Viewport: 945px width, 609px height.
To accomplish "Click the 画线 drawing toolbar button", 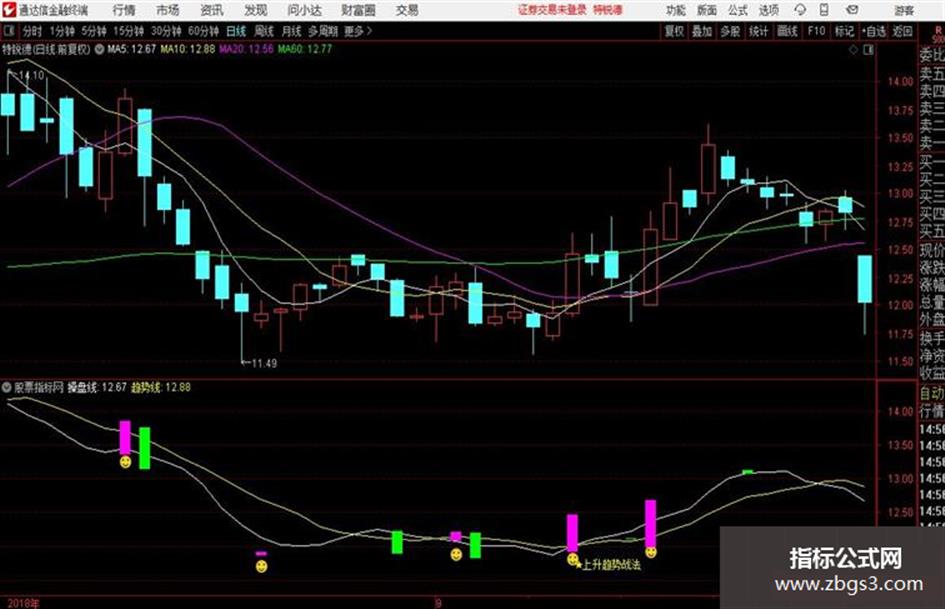I will pos(787,31).
